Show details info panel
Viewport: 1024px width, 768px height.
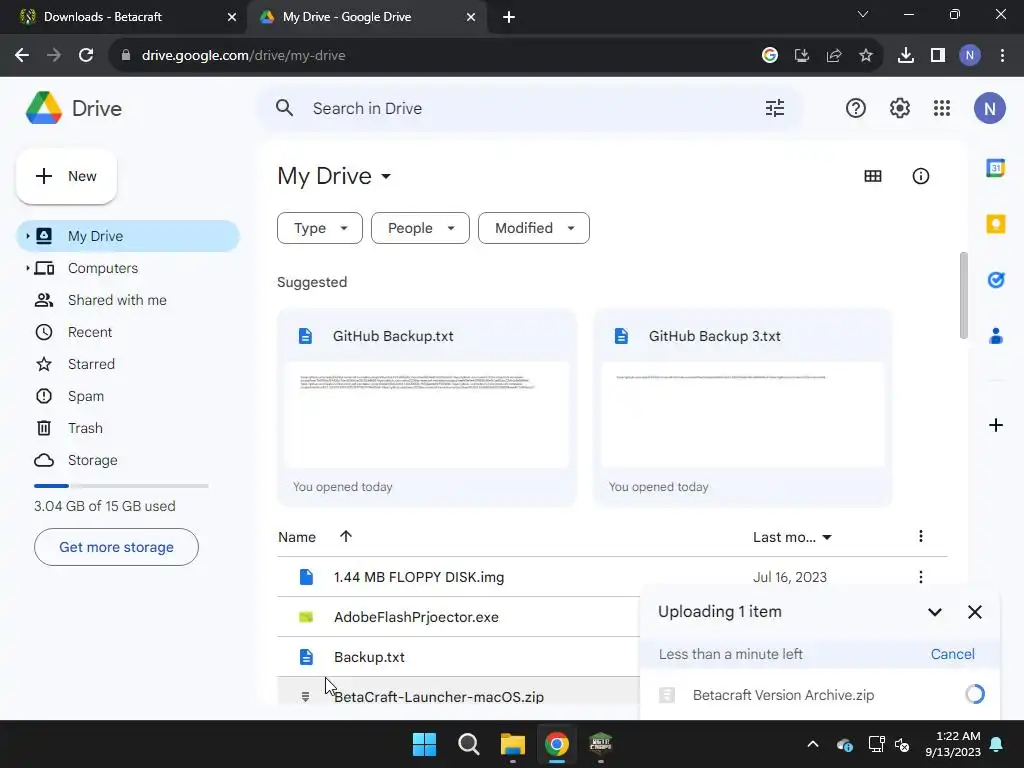point(920,176)
